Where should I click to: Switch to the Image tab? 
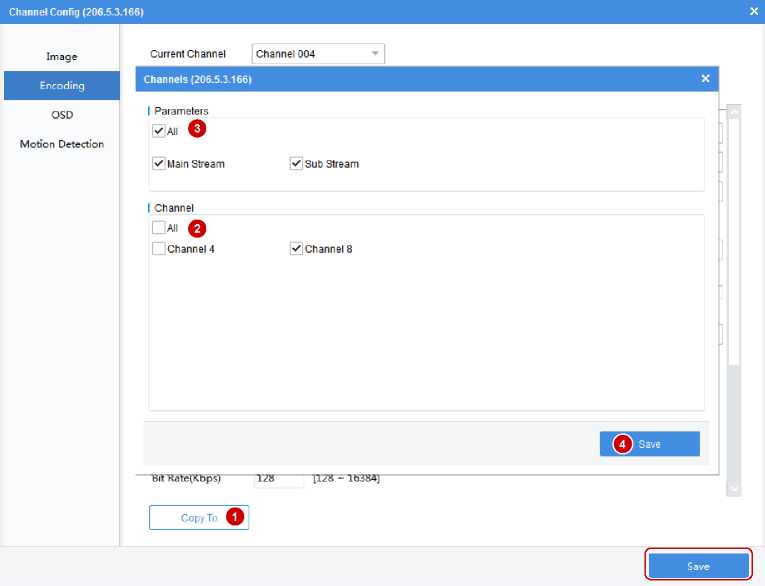(x=61, y=57)
